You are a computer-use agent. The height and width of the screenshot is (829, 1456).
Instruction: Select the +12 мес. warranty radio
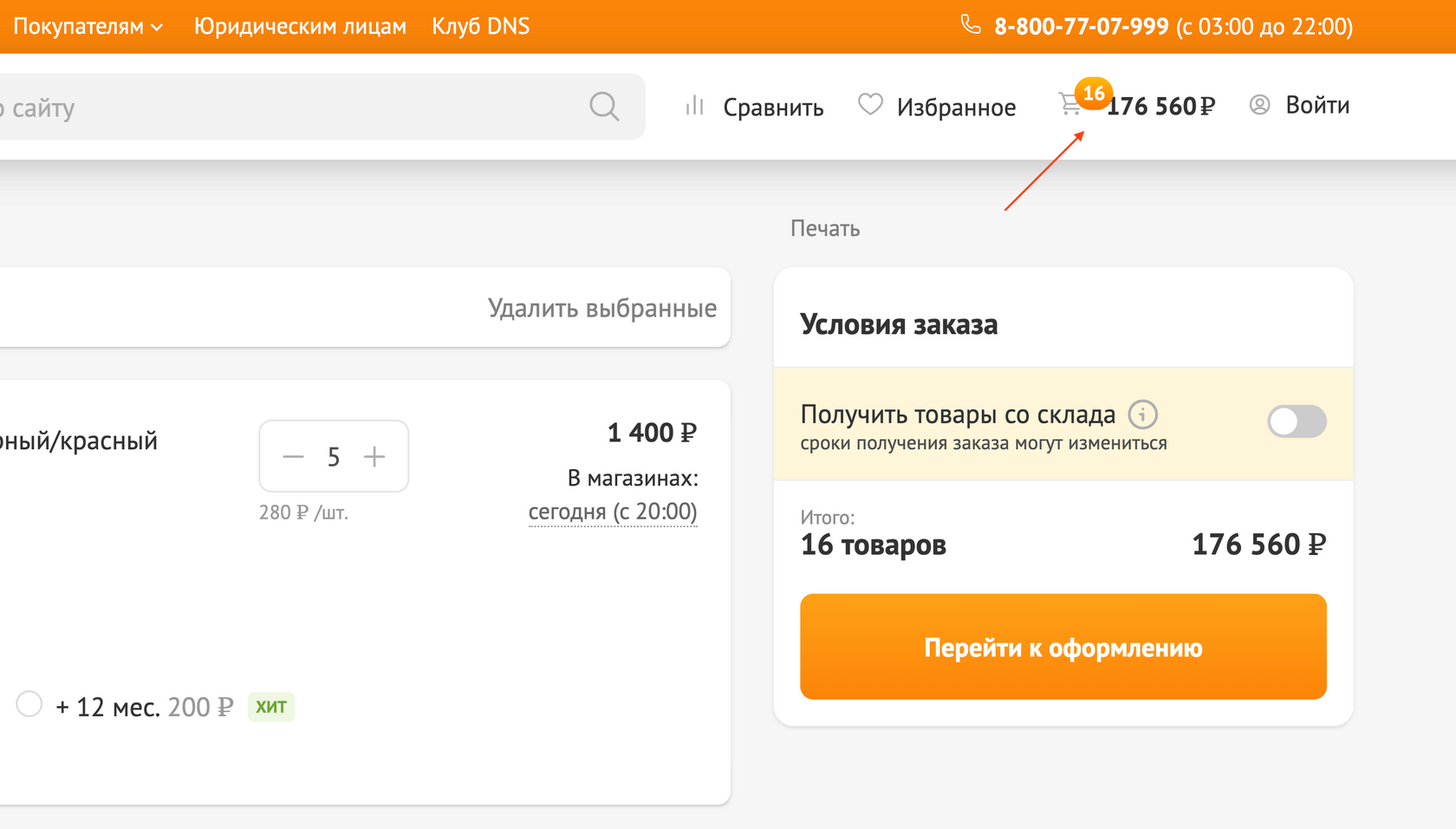[29, 703]
